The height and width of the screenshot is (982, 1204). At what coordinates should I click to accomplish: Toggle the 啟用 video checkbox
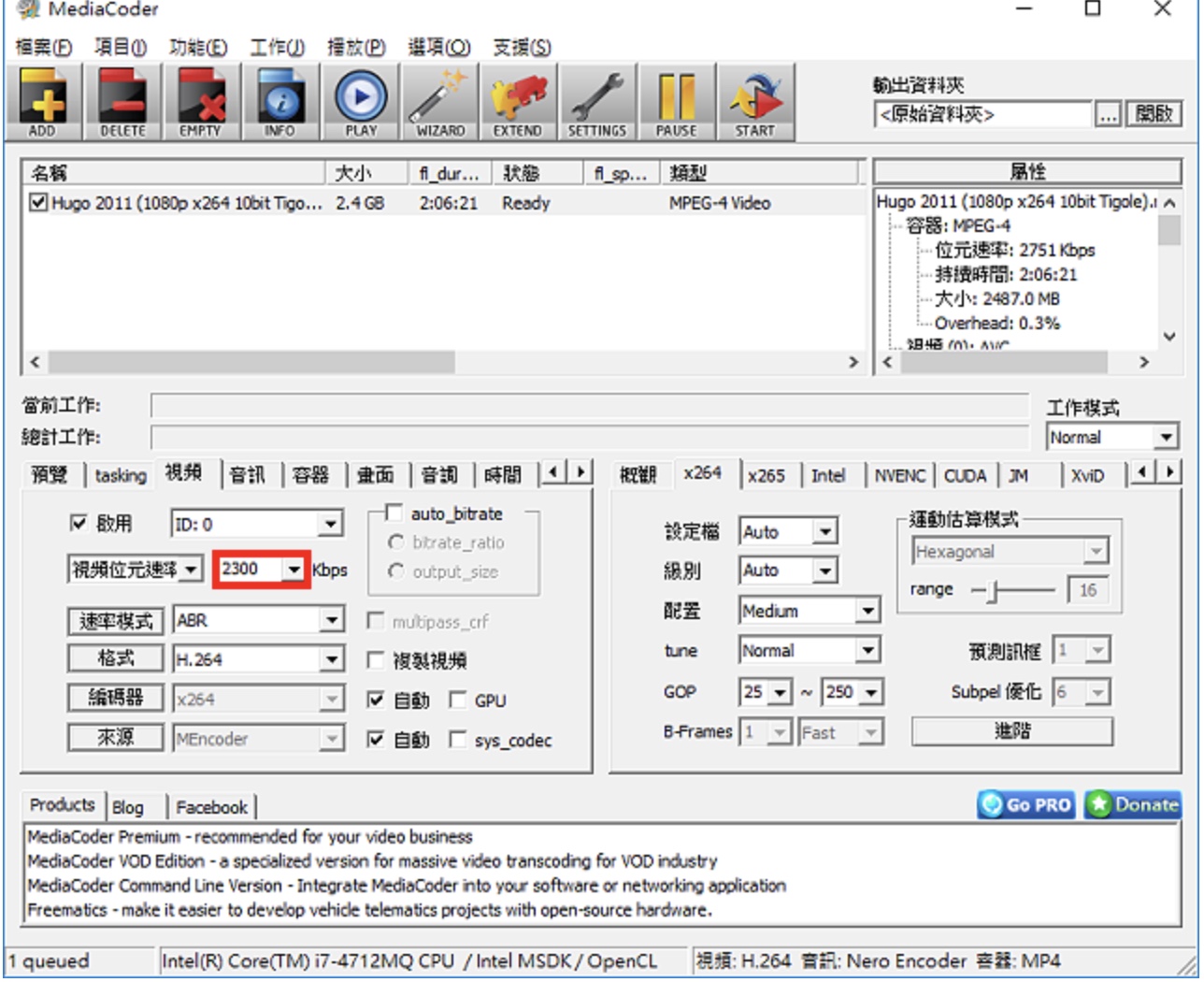click(79, 523)
